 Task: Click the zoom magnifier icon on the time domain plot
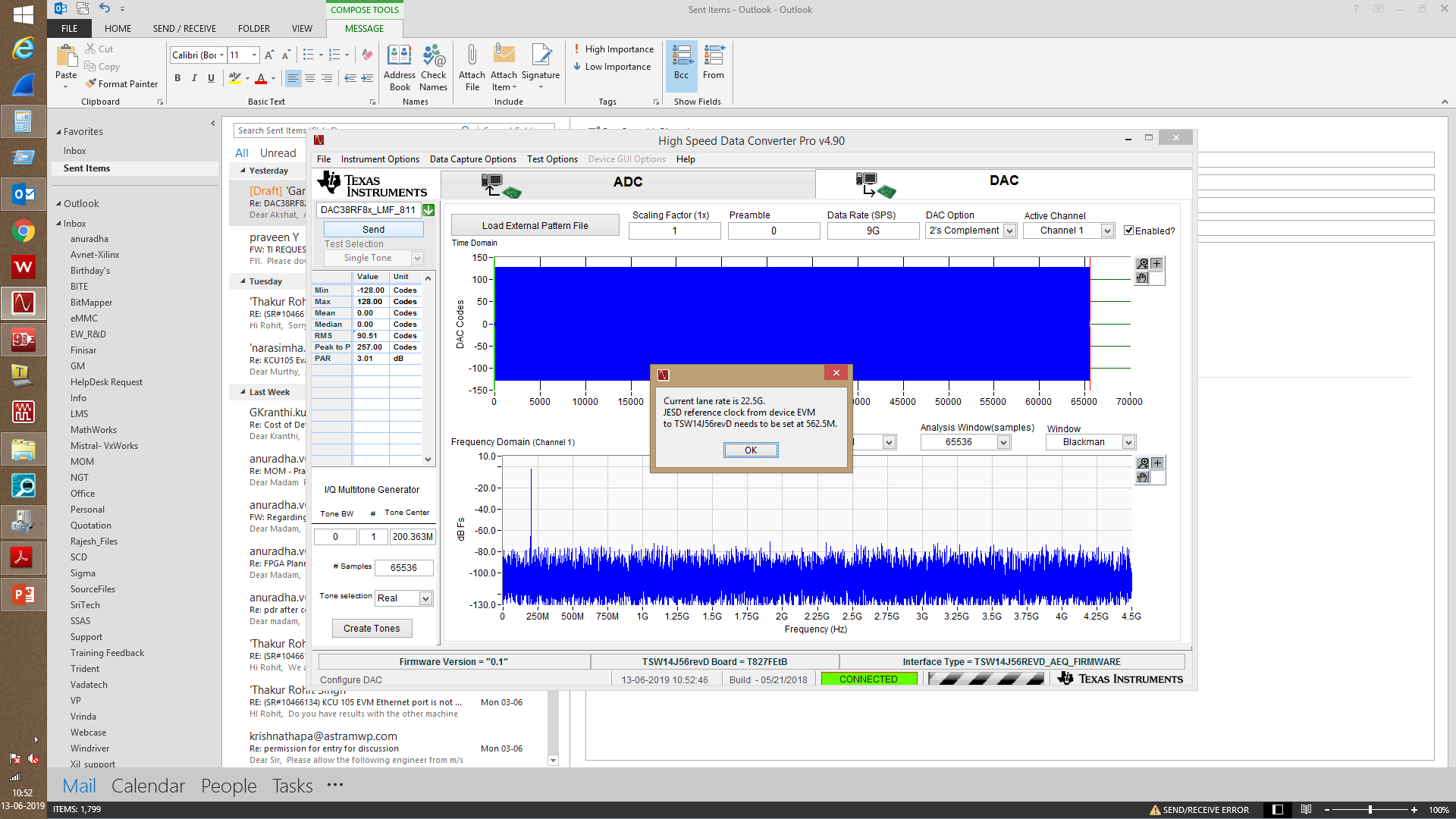point(1143,264)
